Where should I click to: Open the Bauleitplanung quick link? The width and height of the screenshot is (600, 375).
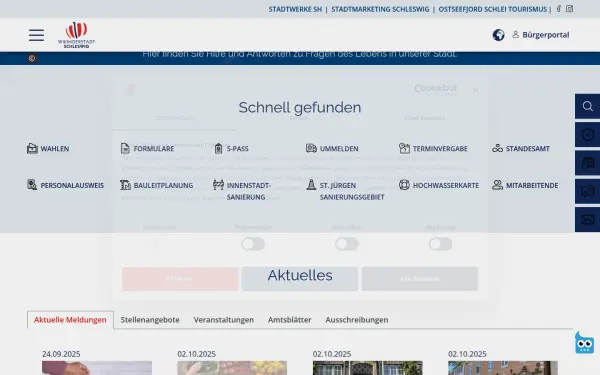157,185
